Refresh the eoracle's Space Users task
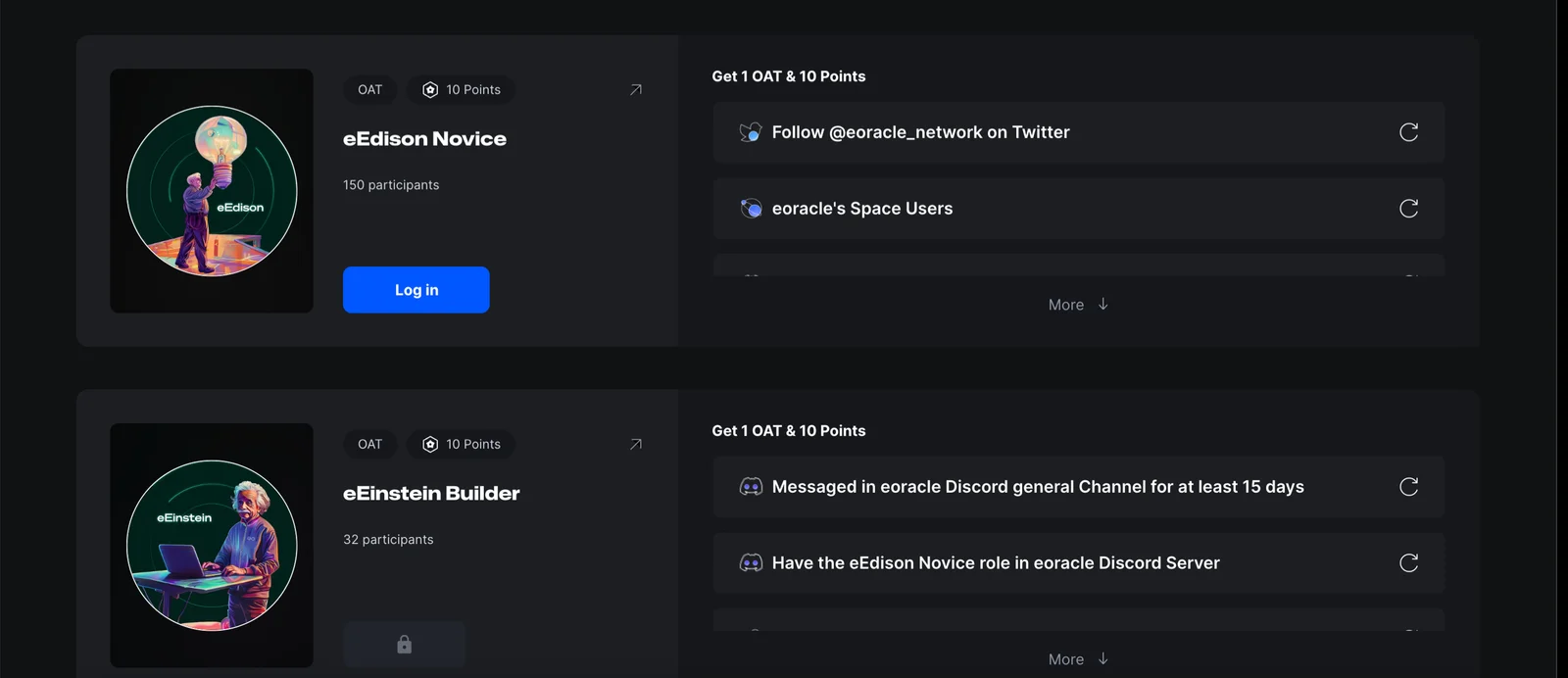The height and width of the screenshot is (678, 1568). [1408, 209]
